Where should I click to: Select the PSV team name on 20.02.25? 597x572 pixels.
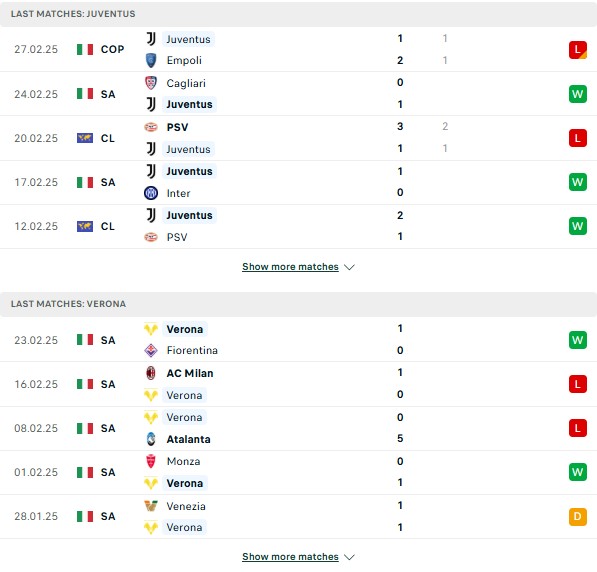pos(177,127)
